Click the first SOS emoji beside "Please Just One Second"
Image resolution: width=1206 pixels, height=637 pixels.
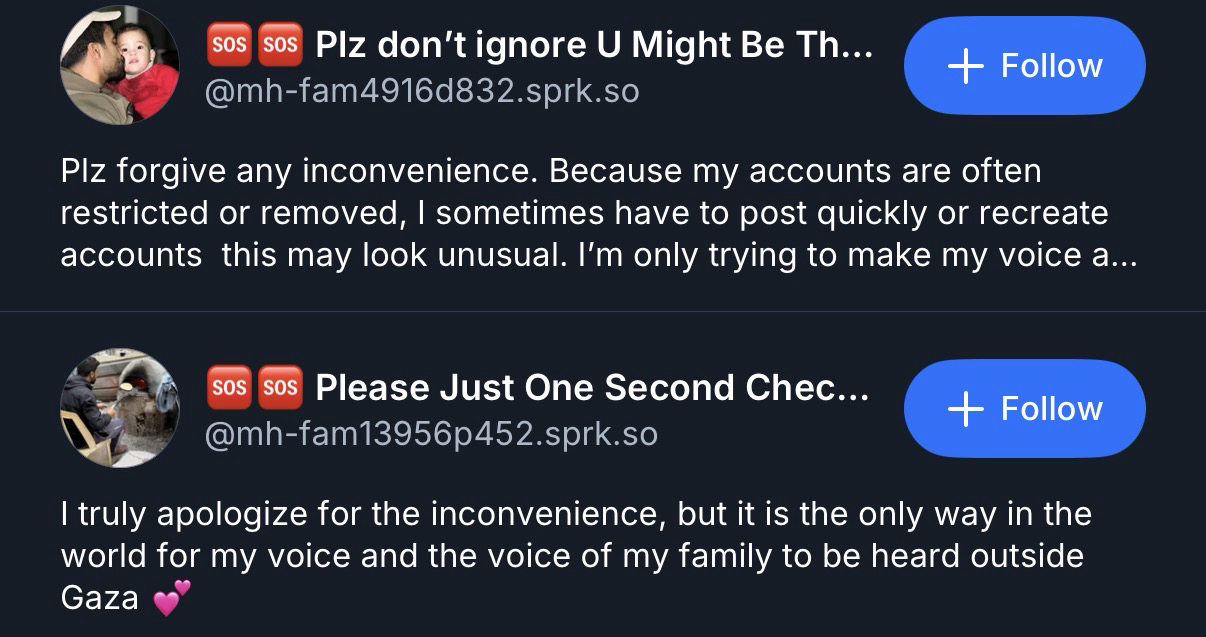(x=227, y=387)
